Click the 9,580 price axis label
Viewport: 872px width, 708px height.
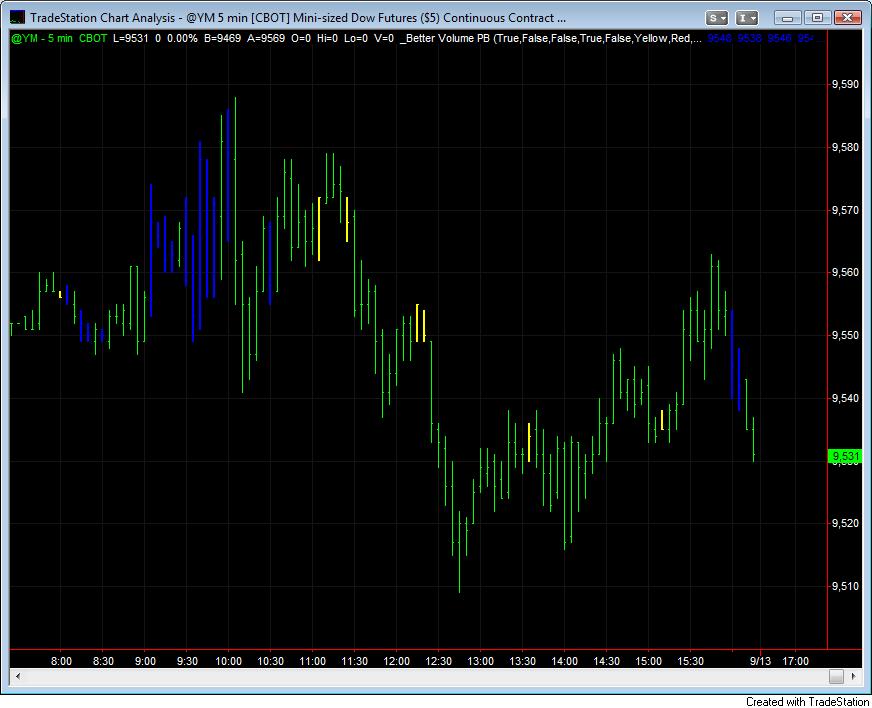[845, 147]
